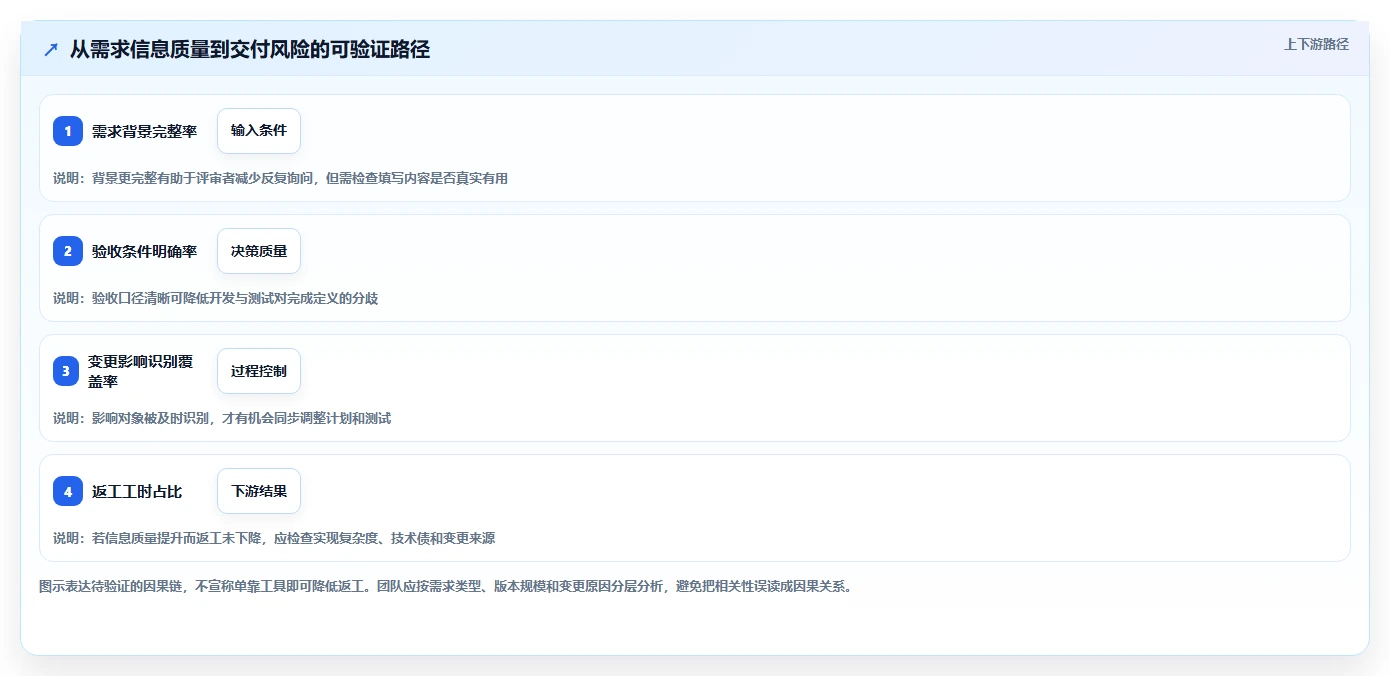This screenshot has width=1390, height=676.
Task: Click the 输入条件 tag
Action: tap(259, 131)
